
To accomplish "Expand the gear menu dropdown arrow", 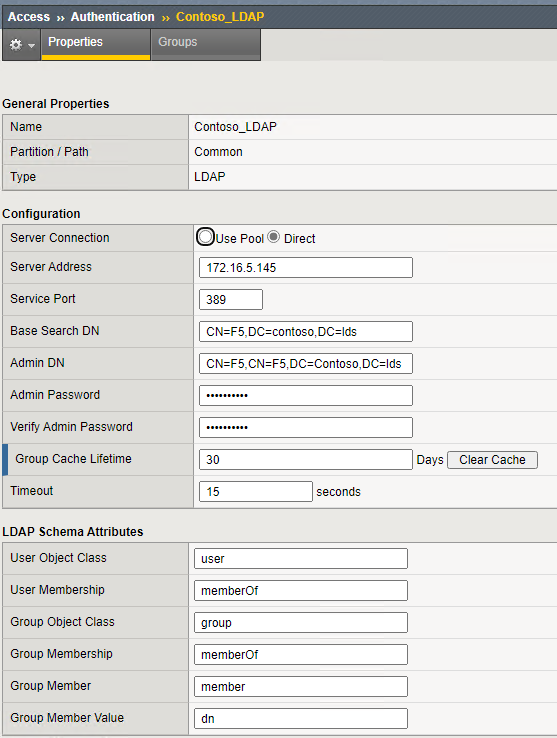I will click(32, 46).
